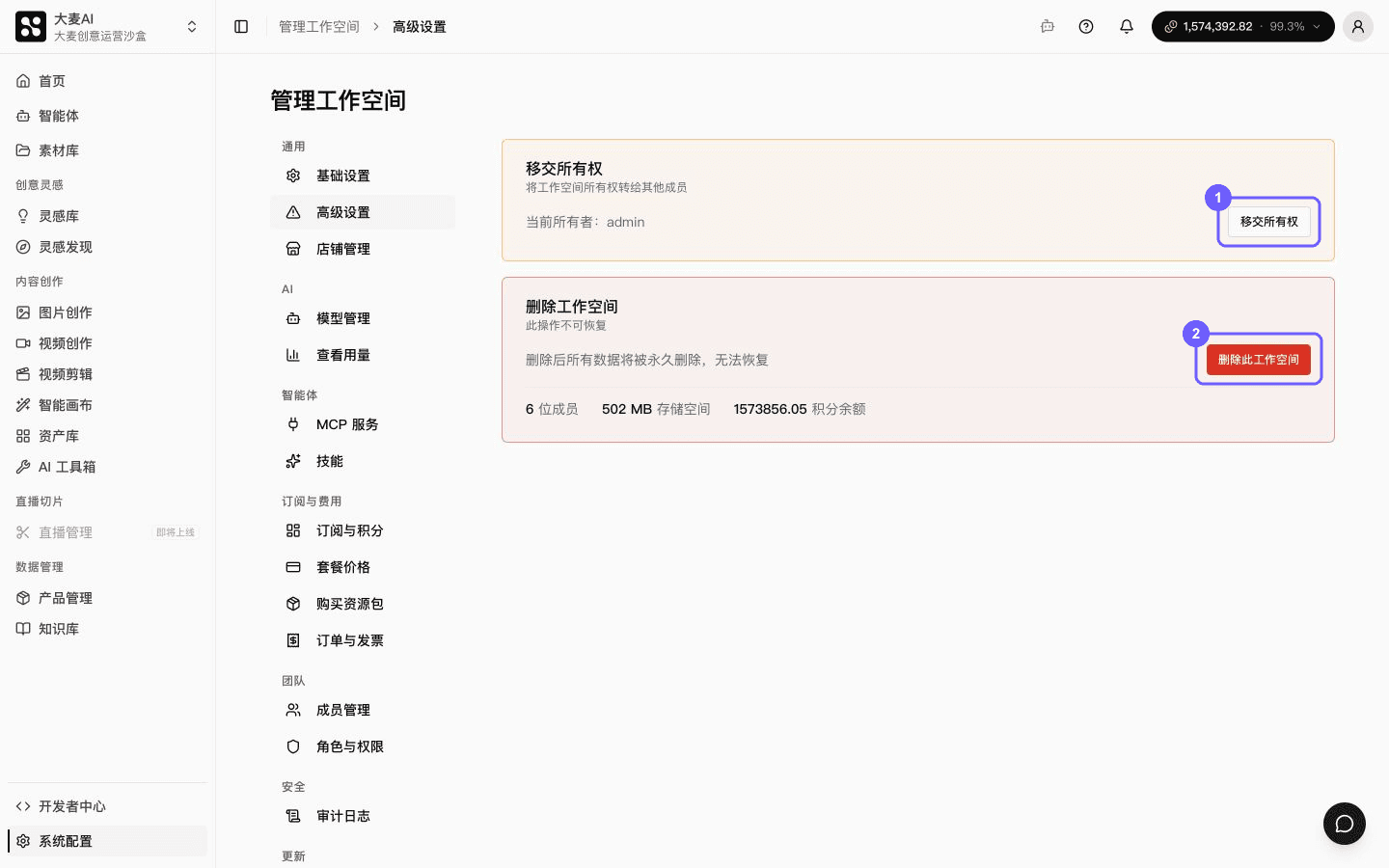Click the 1573856.05 积分余额 stat

(x=799, y=409)
